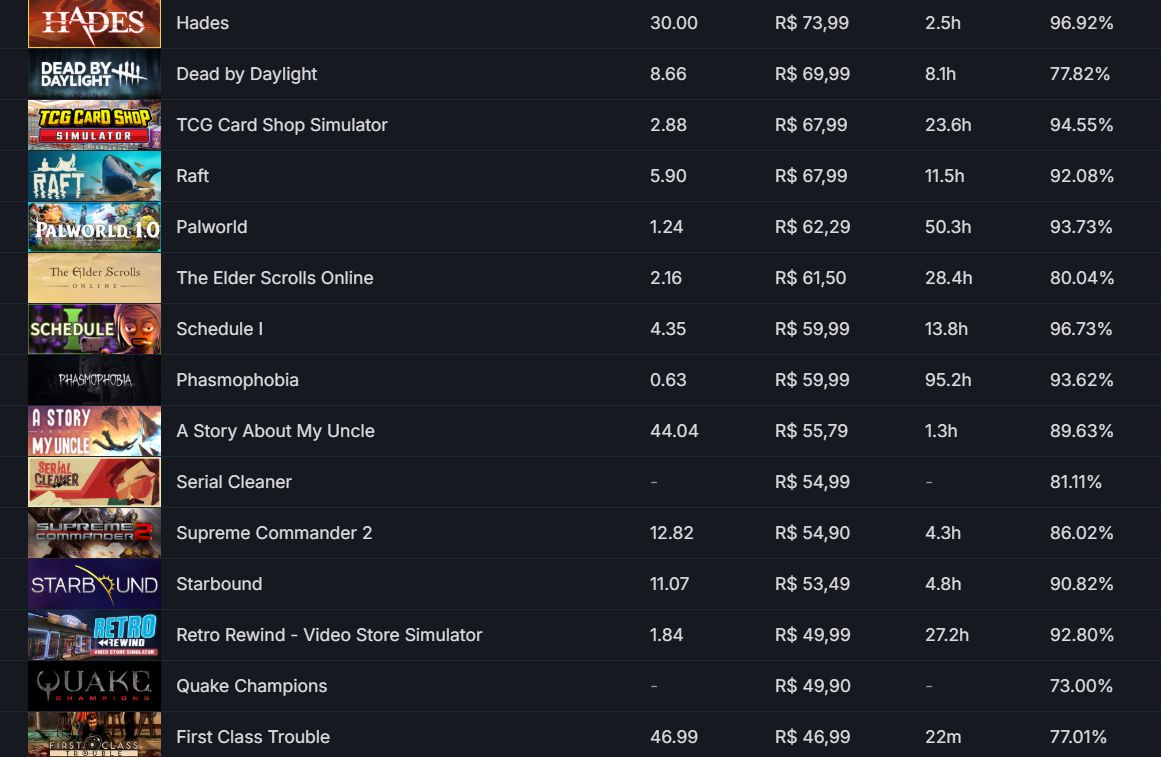This screenshot has height=757, width=1161.
Task: Click the Supreme Commander 2 title
Action: (x=274, y=533)
